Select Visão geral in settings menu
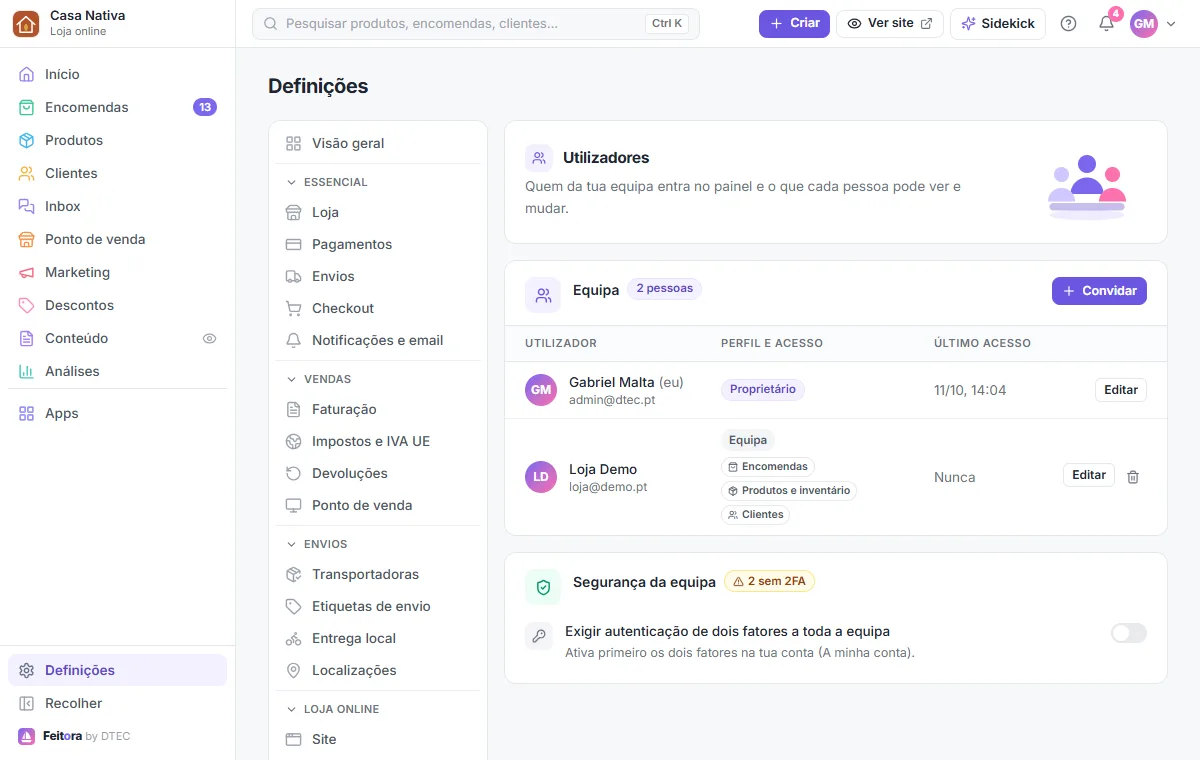 [378, 143]
